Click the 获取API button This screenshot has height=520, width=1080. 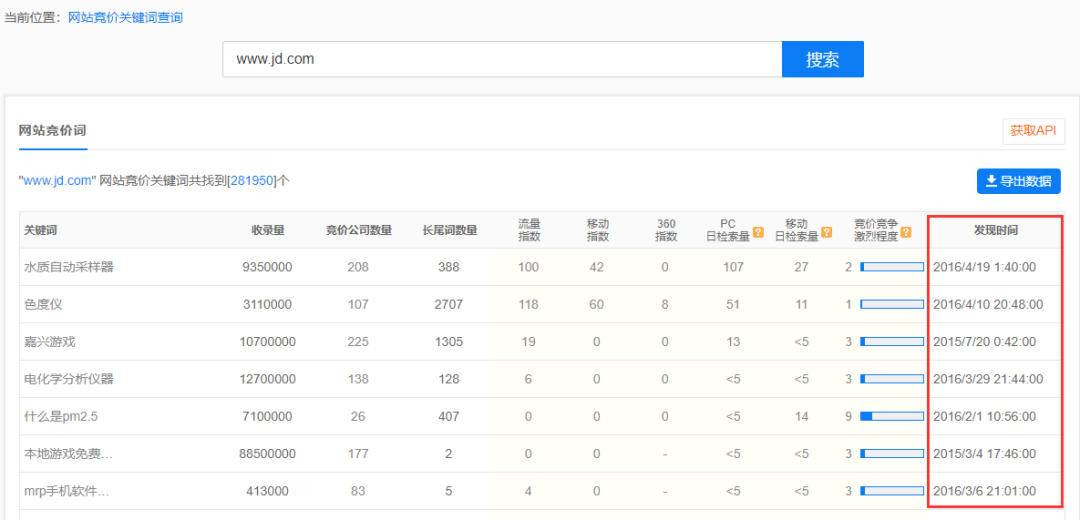coord(1033,132)
